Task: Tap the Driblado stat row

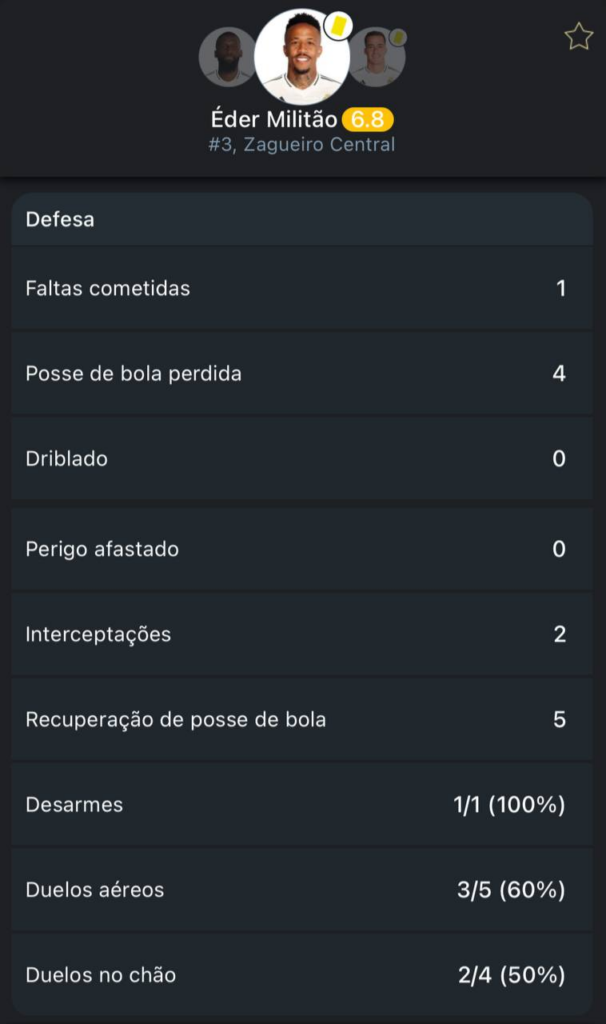Action: [302, 459]
